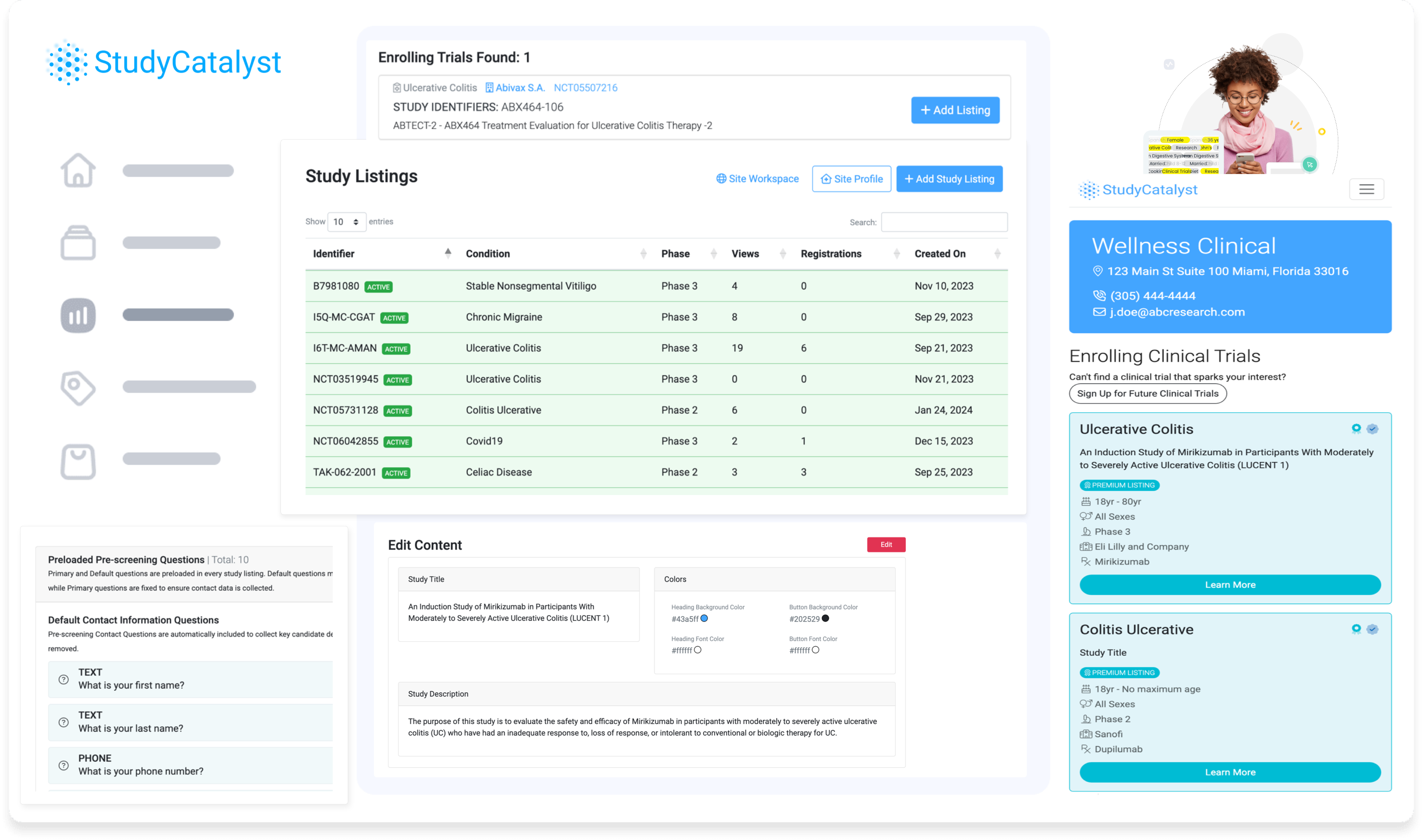
Task: Click help icon beside phone number question
Action: 64,765
